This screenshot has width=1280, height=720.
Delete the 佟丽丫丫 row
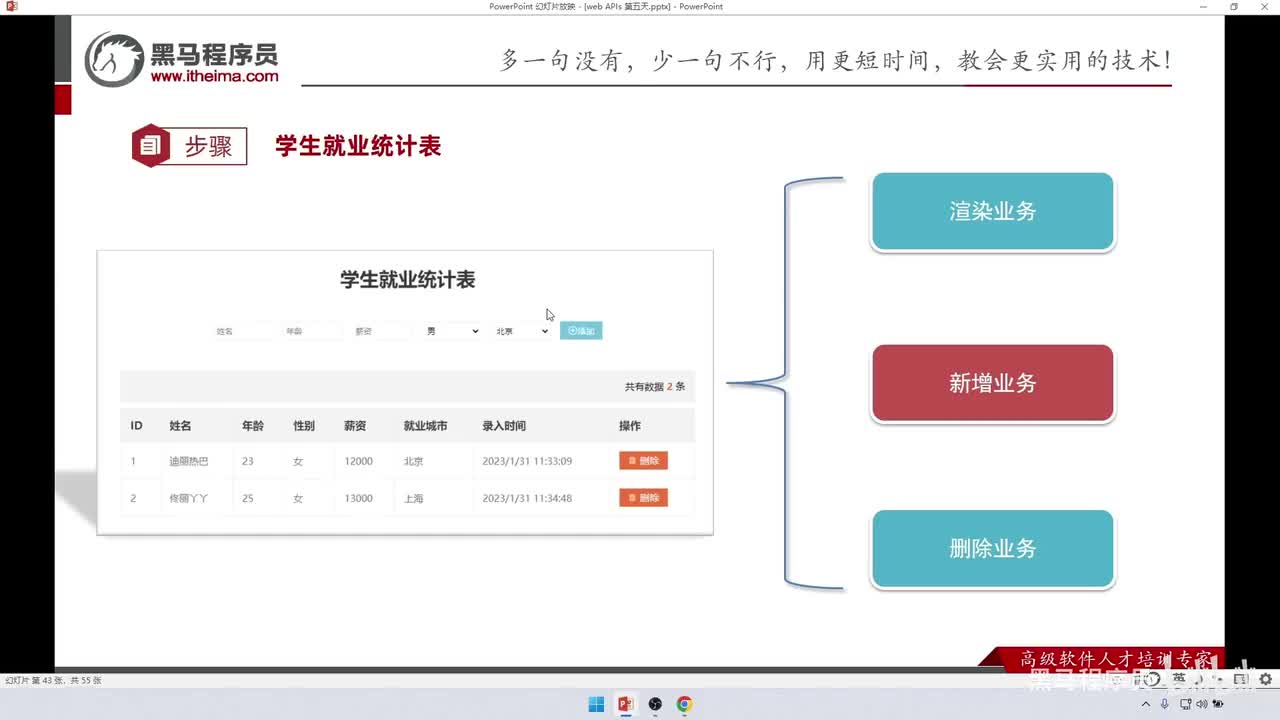pos(643,498)
